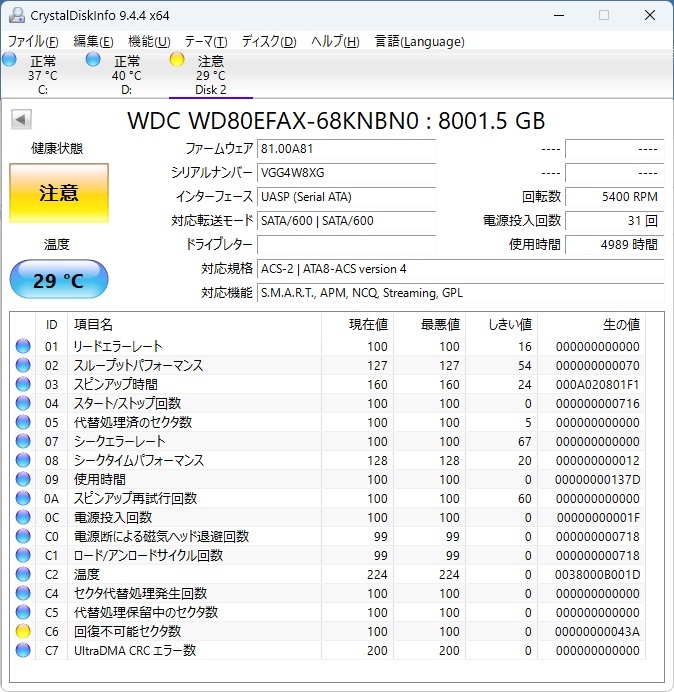Click status orb of row C5 代替処理保留中のセクタ数
Viewport: 674px width, 692px height.
[x=23, y=612]
